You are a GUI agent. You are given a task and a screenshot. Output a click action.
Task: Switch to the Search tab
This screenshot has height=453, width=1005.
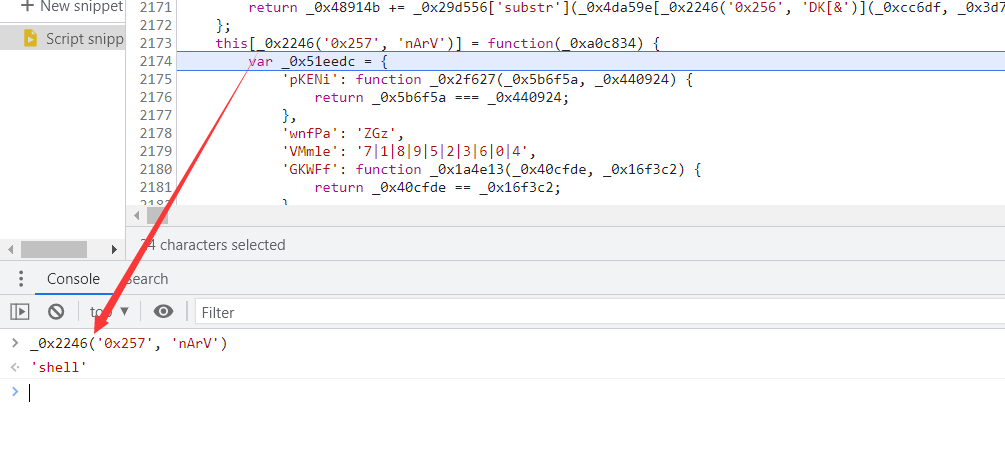(146, 279)
